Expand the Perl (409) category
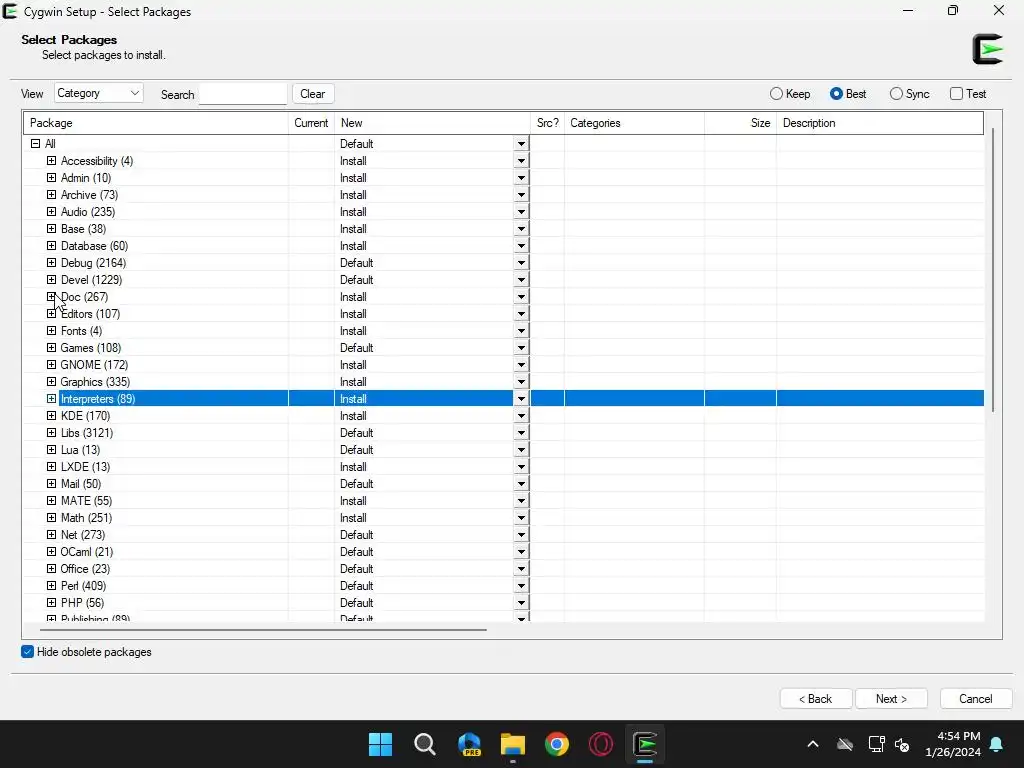 (52, 586)
